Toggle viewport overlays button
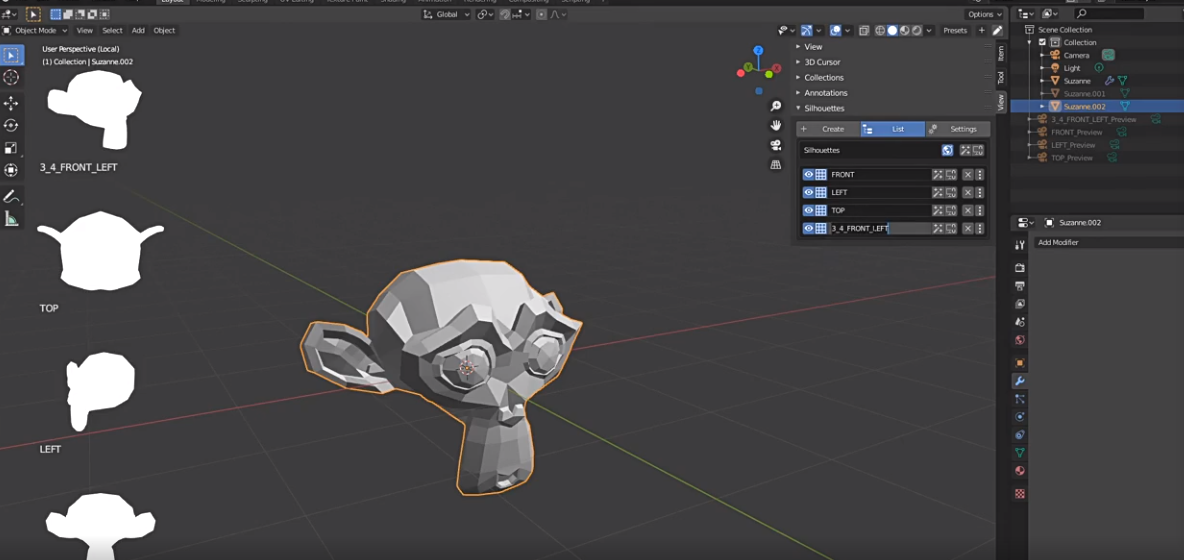This screenshot has height=560, width=1184. (x=835, y=30)
